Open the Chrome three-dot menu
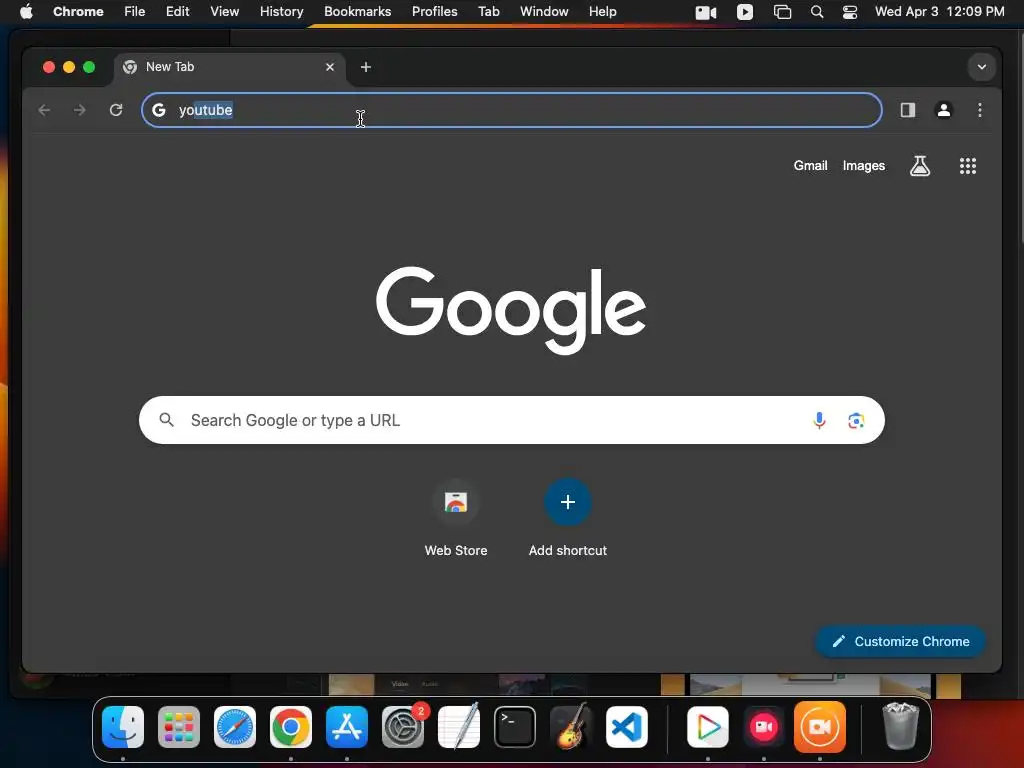The height and width of the screenshot is (768, 1024). 980,110
